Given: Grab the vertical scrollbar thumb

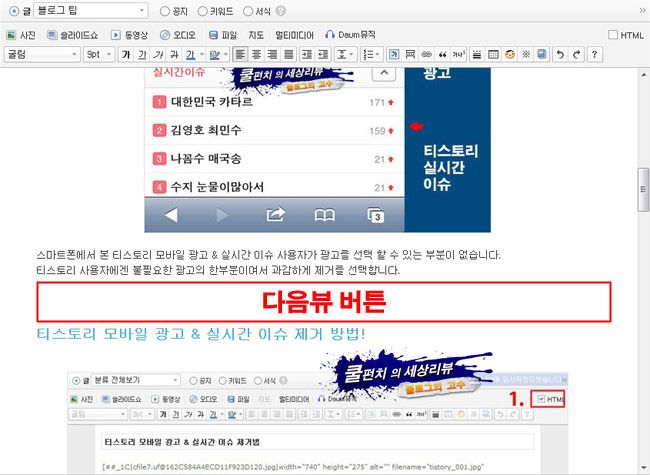Looking at the screenshot, I should (x=643, y=190).
